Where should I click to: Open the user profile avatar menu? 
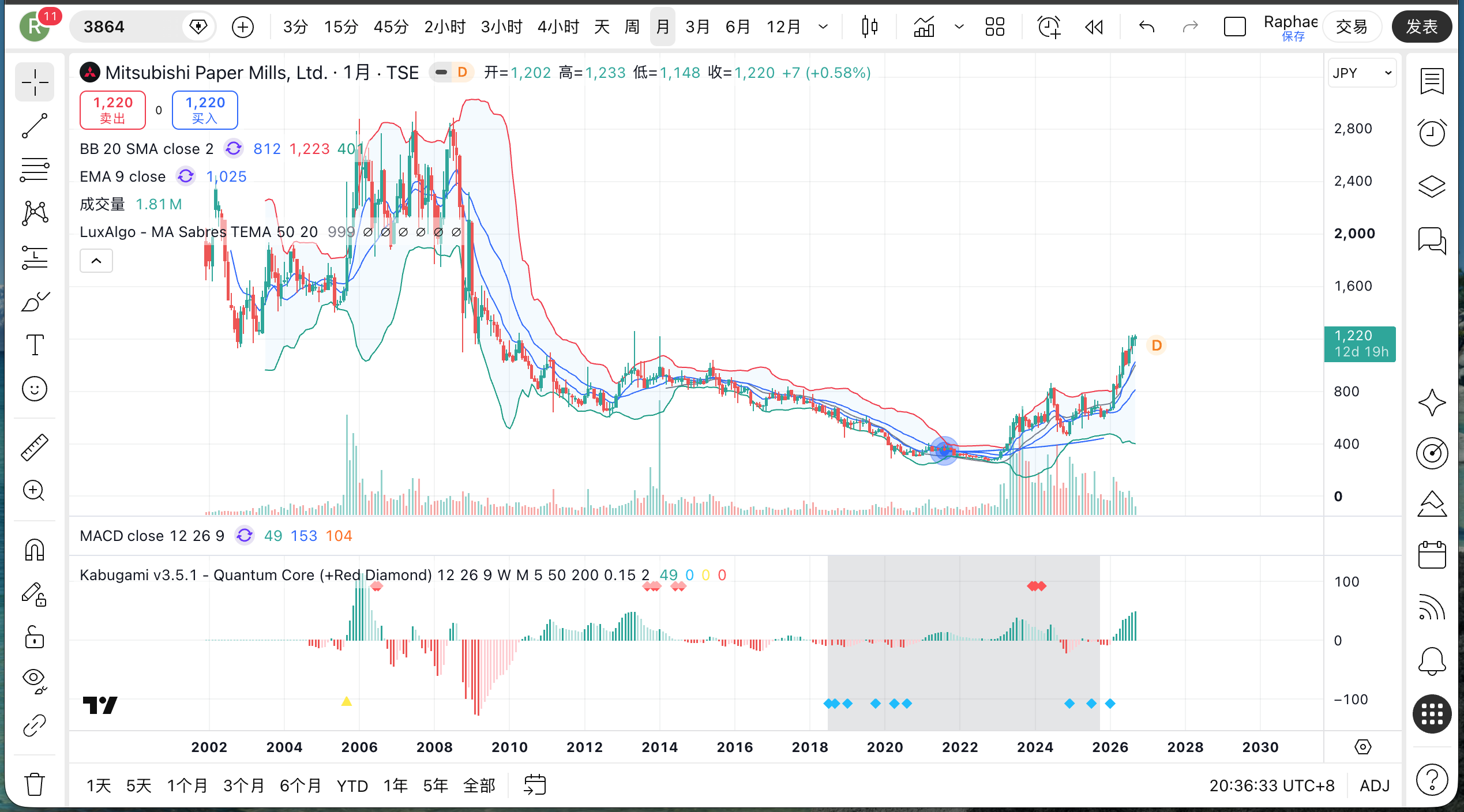35,27
